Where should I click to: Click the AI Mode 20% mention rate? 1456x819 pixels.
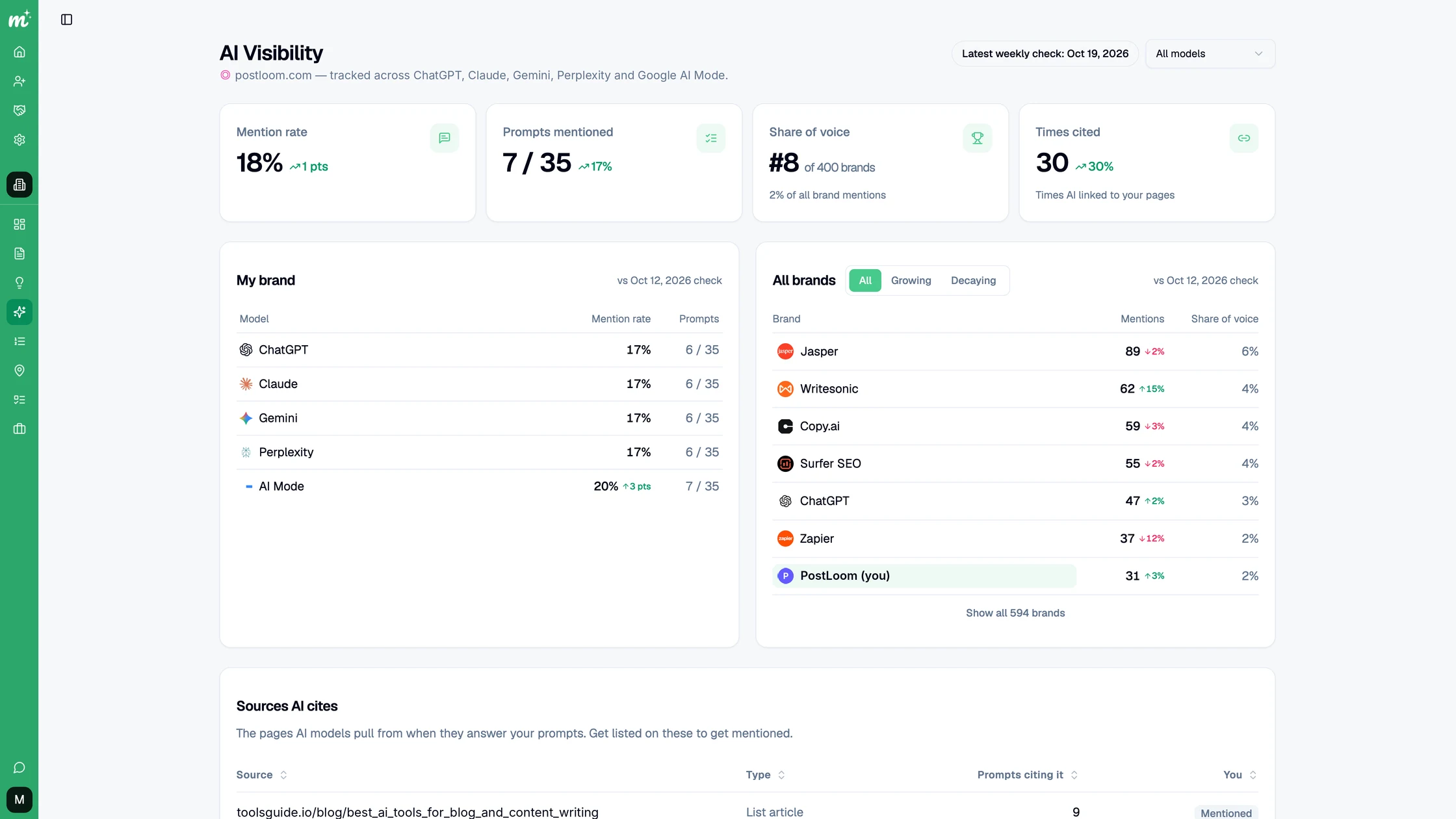tap(605, 486)
